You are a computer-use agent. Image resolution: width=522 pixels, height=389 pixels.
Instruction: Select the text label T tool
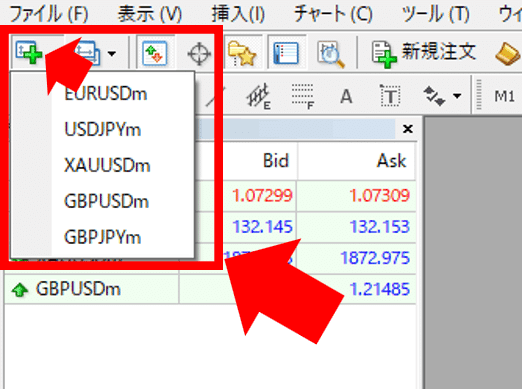tap(390, 96)
